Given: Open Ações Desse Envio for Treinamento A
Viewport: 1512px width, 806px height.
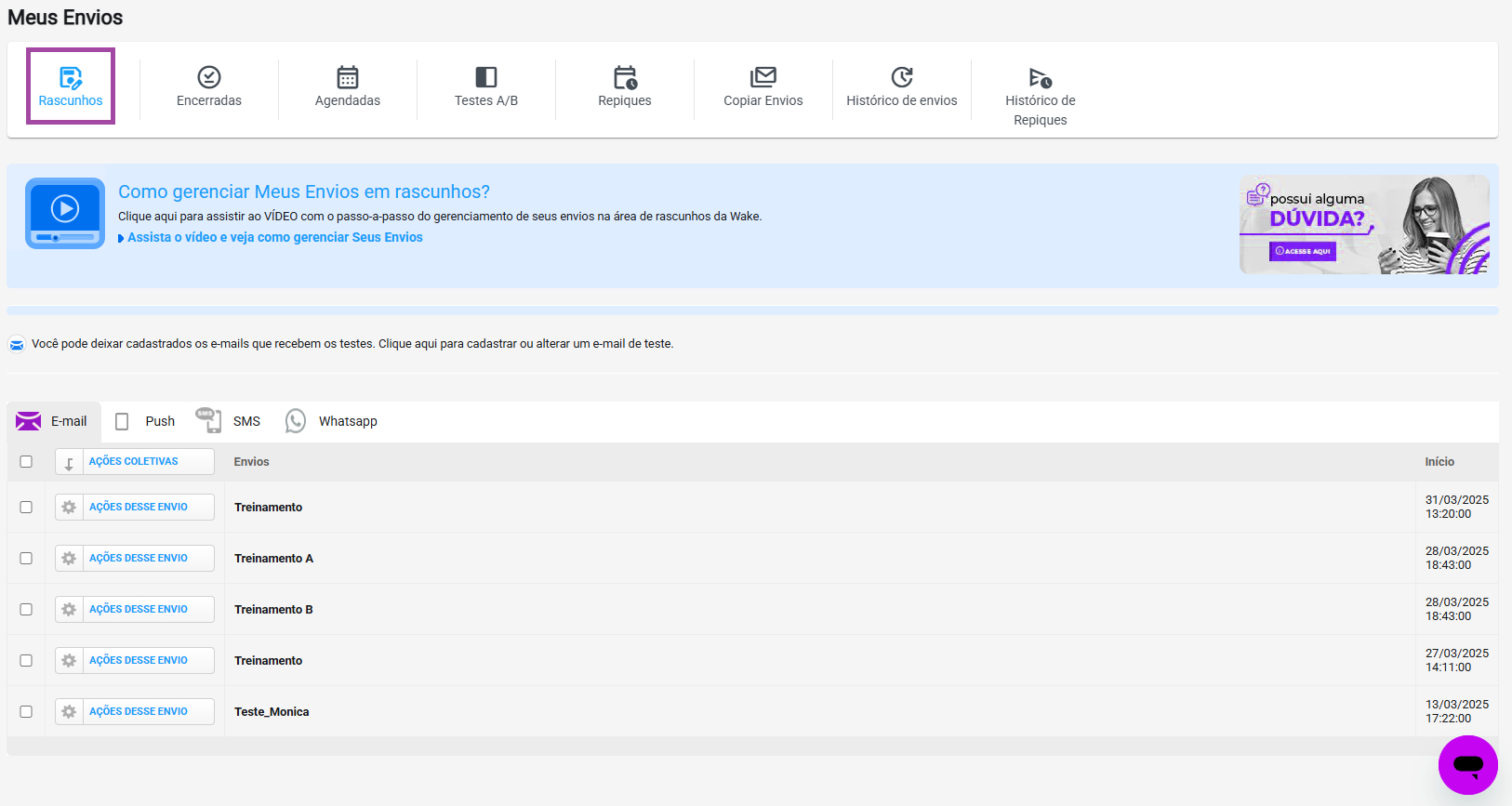Looking at the screenshot, I should pyautogui.click(x=135, y=558).
